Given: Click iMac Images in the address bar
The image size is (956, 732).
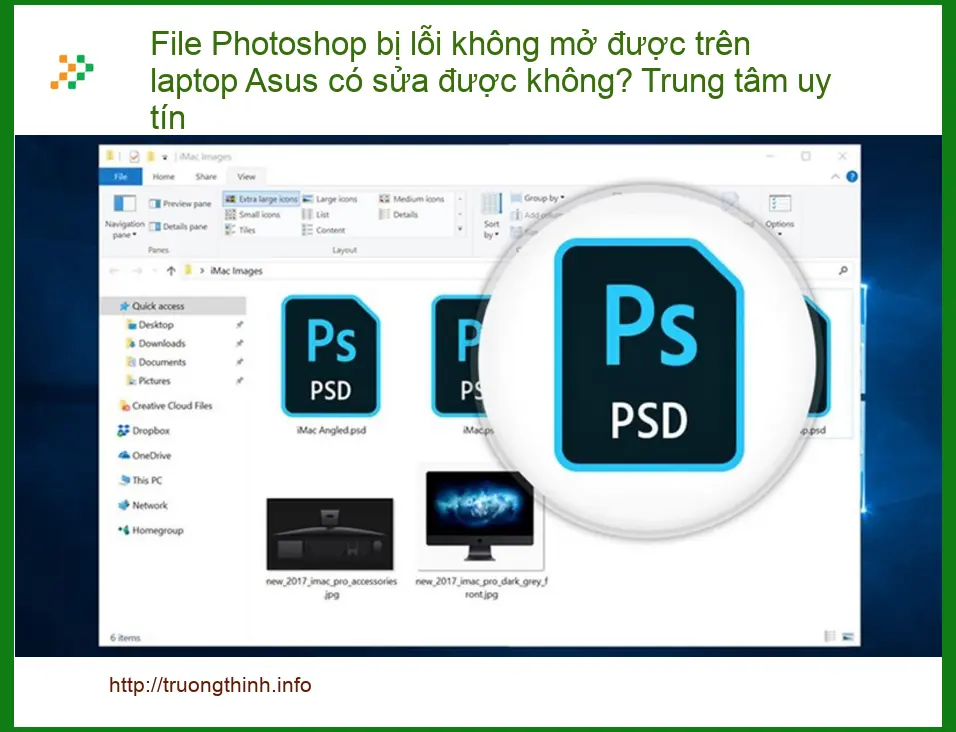Looking at the screenshot, I should click(x=236, y=271).
